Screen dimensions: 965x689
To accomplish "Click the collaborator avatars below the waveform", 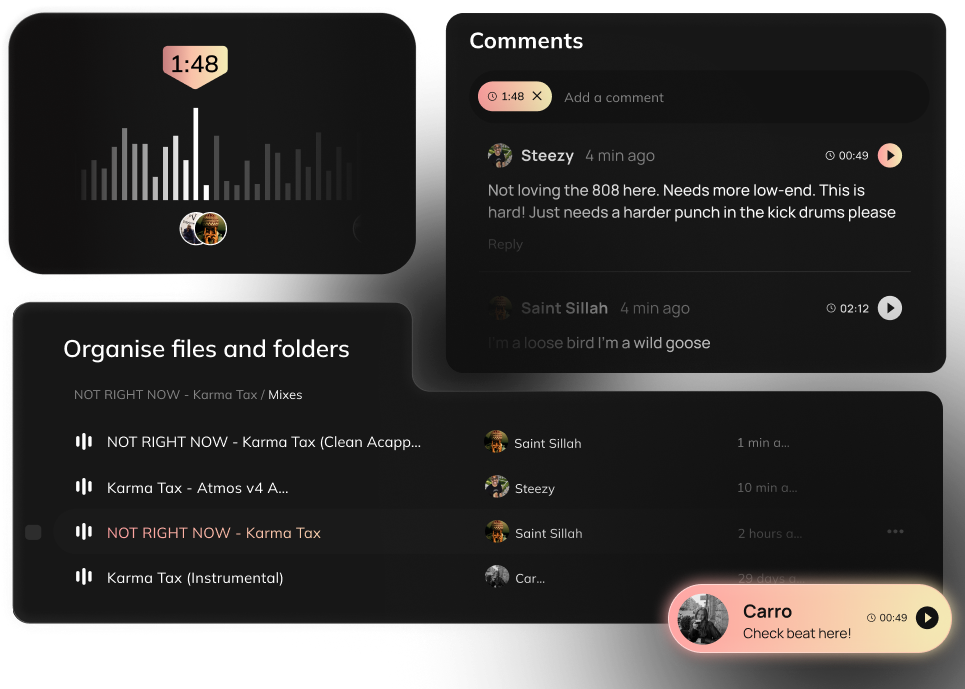I will [x=203, y=229].
